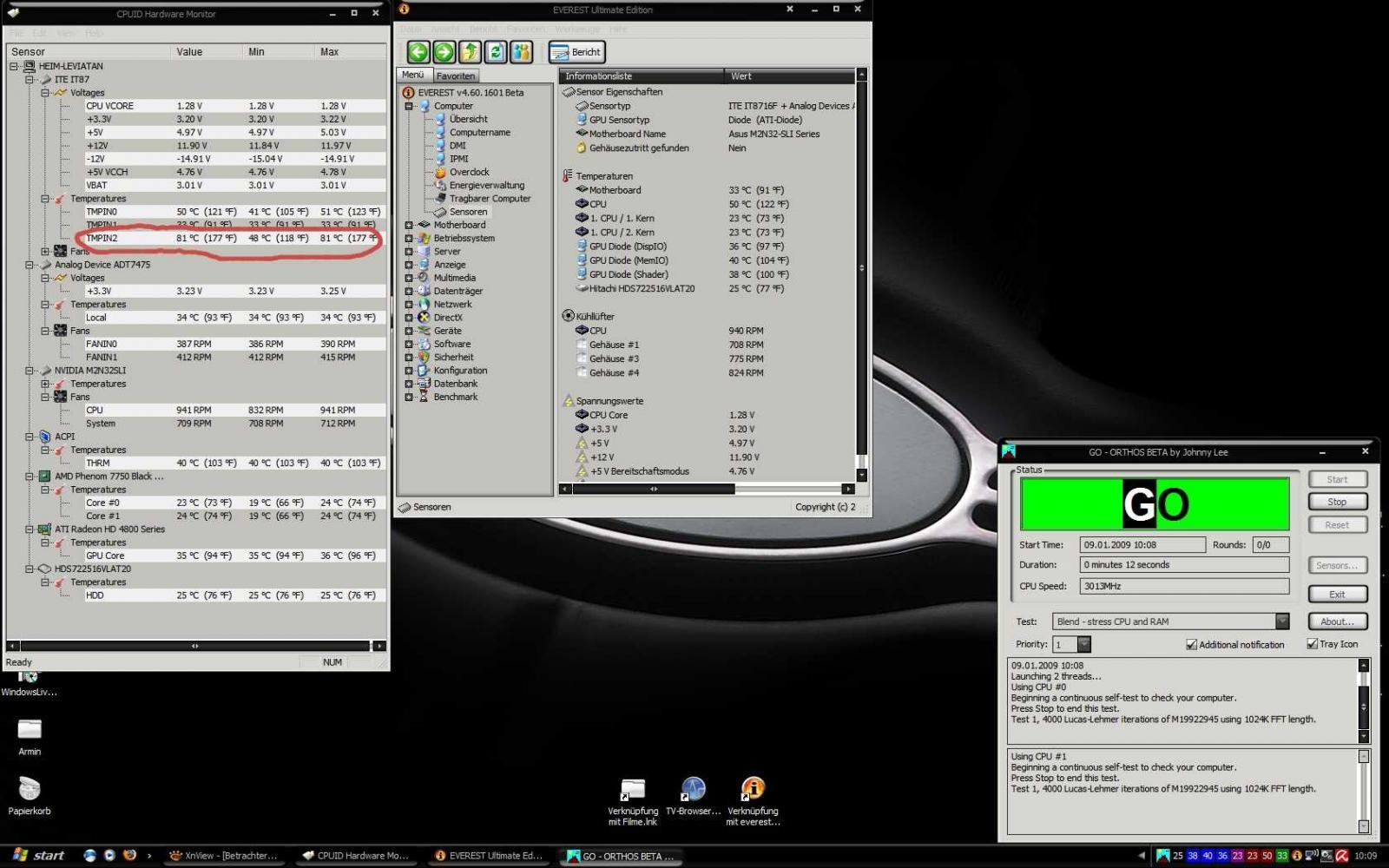The image size is (1389, 868).
Task: Click the users icon in EVEREST toolbar
Action: [521, 52]
